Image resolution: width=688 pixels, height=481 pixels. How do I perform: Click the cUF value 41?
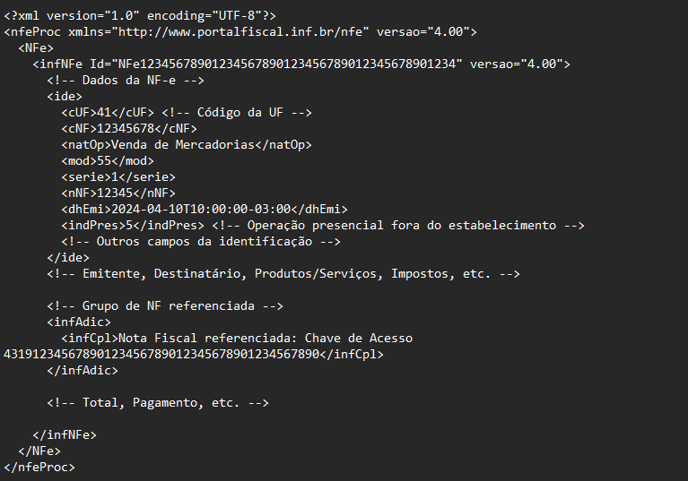point(104,112)
